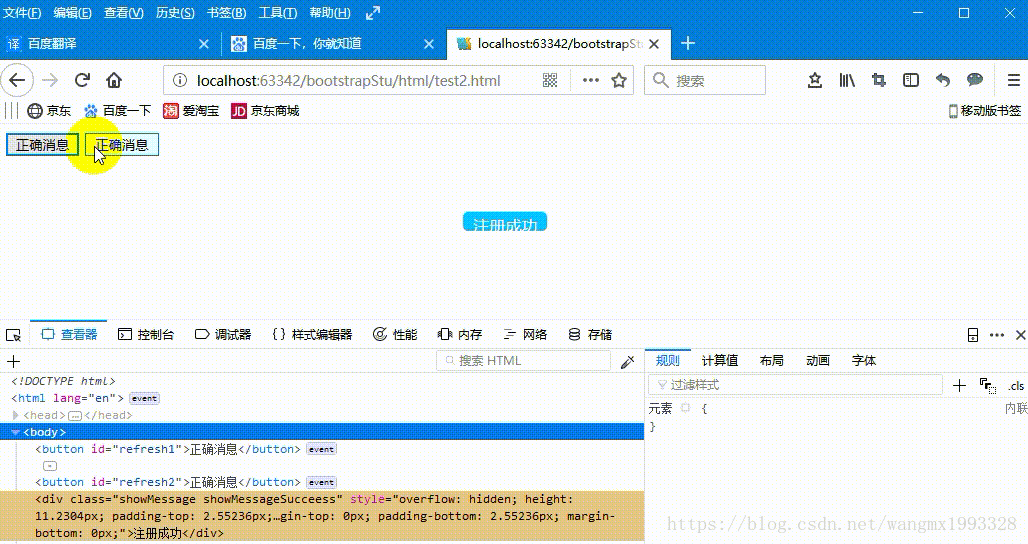This screenshot has height=544, width=1028.
Task: Create a new node in HTML tree
Action: click(x=13, y=361)
